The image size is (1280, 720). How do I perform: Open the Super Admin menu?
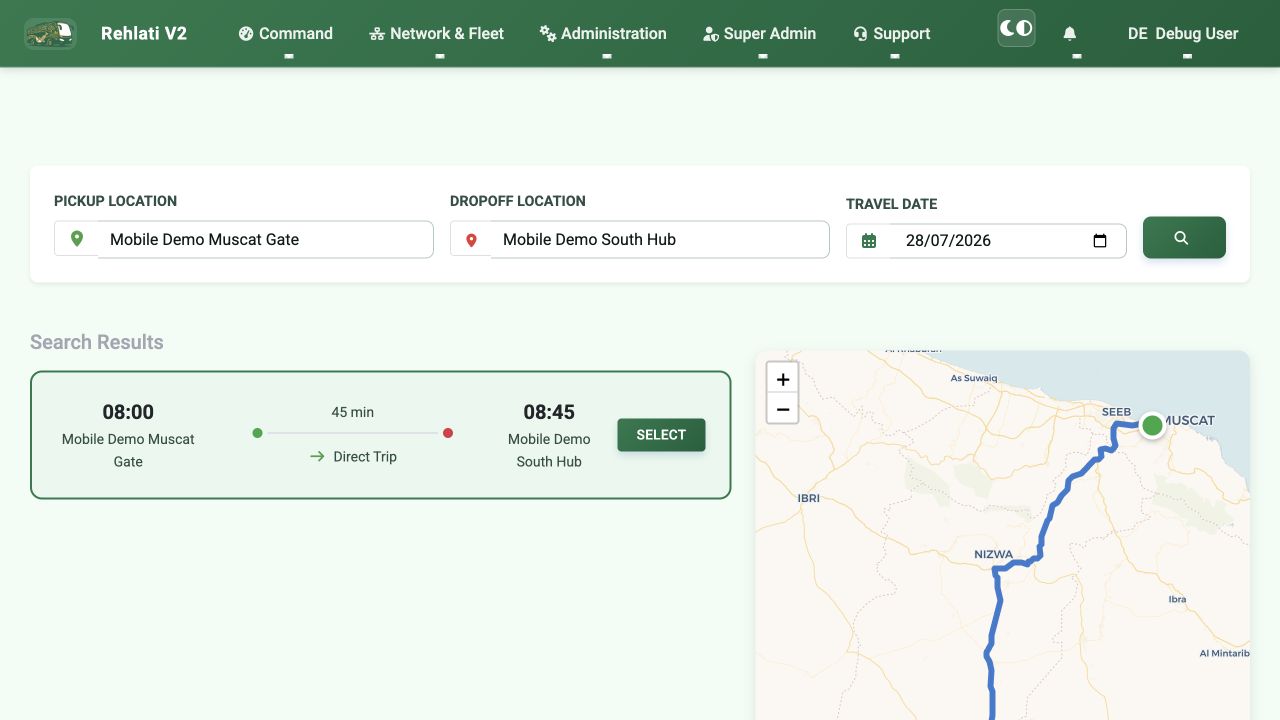click(x=760, y=33)
